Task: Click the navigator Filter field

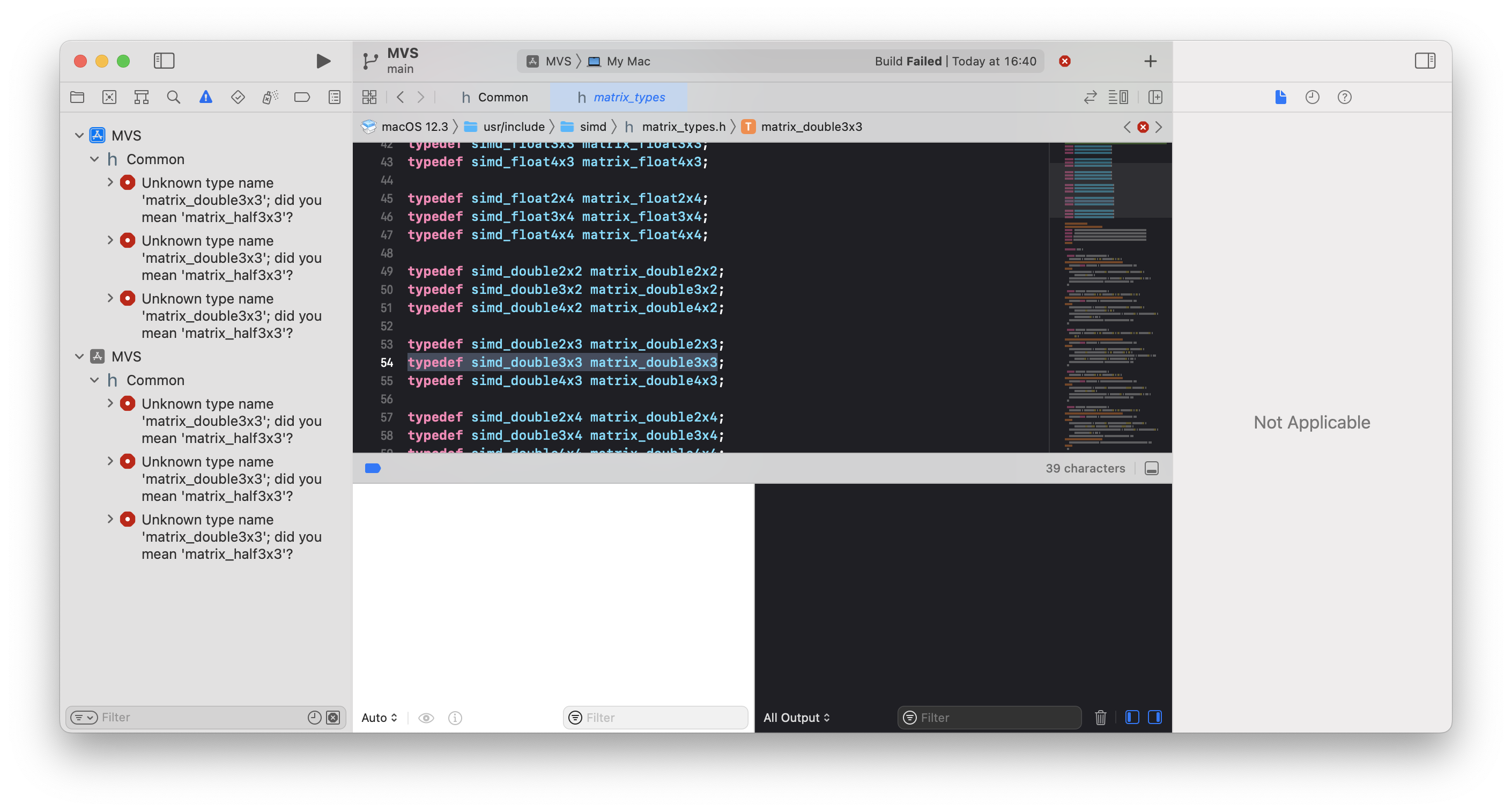Action: (199, 717)
